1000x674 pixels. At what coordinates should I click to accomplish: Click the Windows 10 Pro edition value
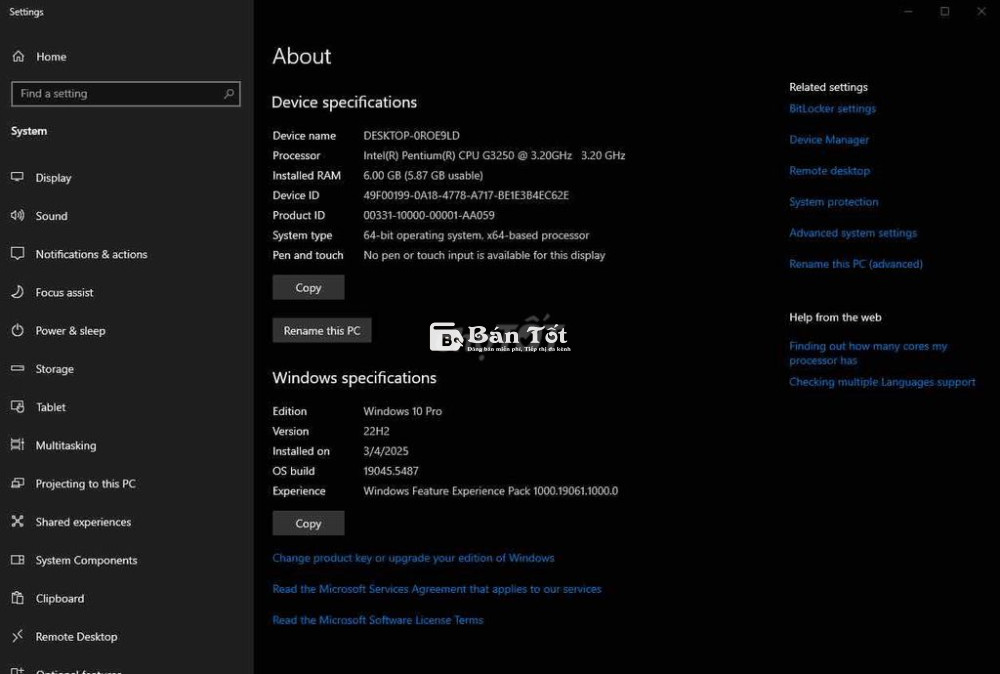(x=402, y=411)
